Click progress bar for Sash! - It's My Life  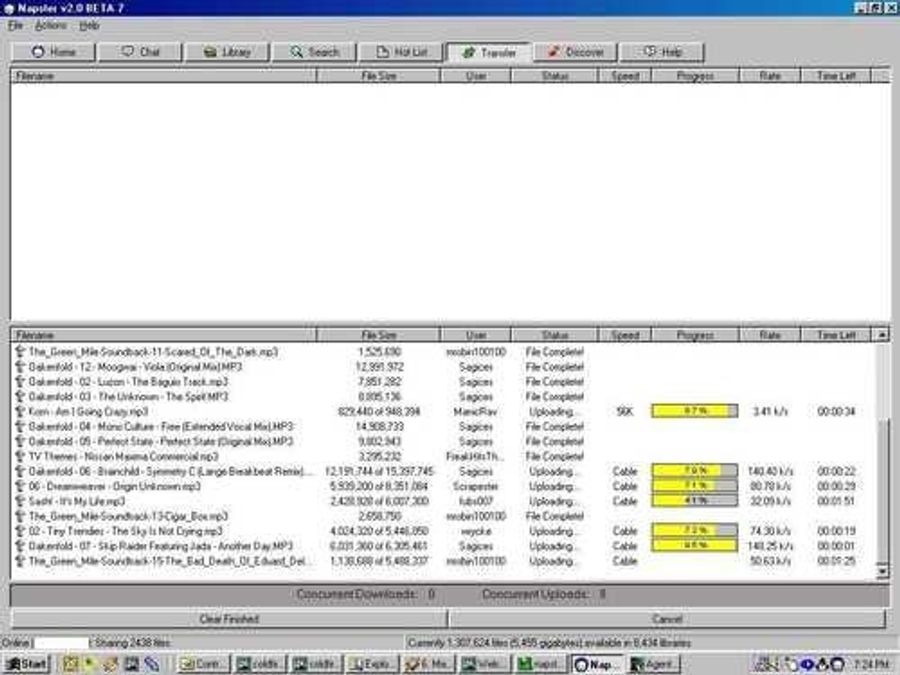(x=695, y=501)
